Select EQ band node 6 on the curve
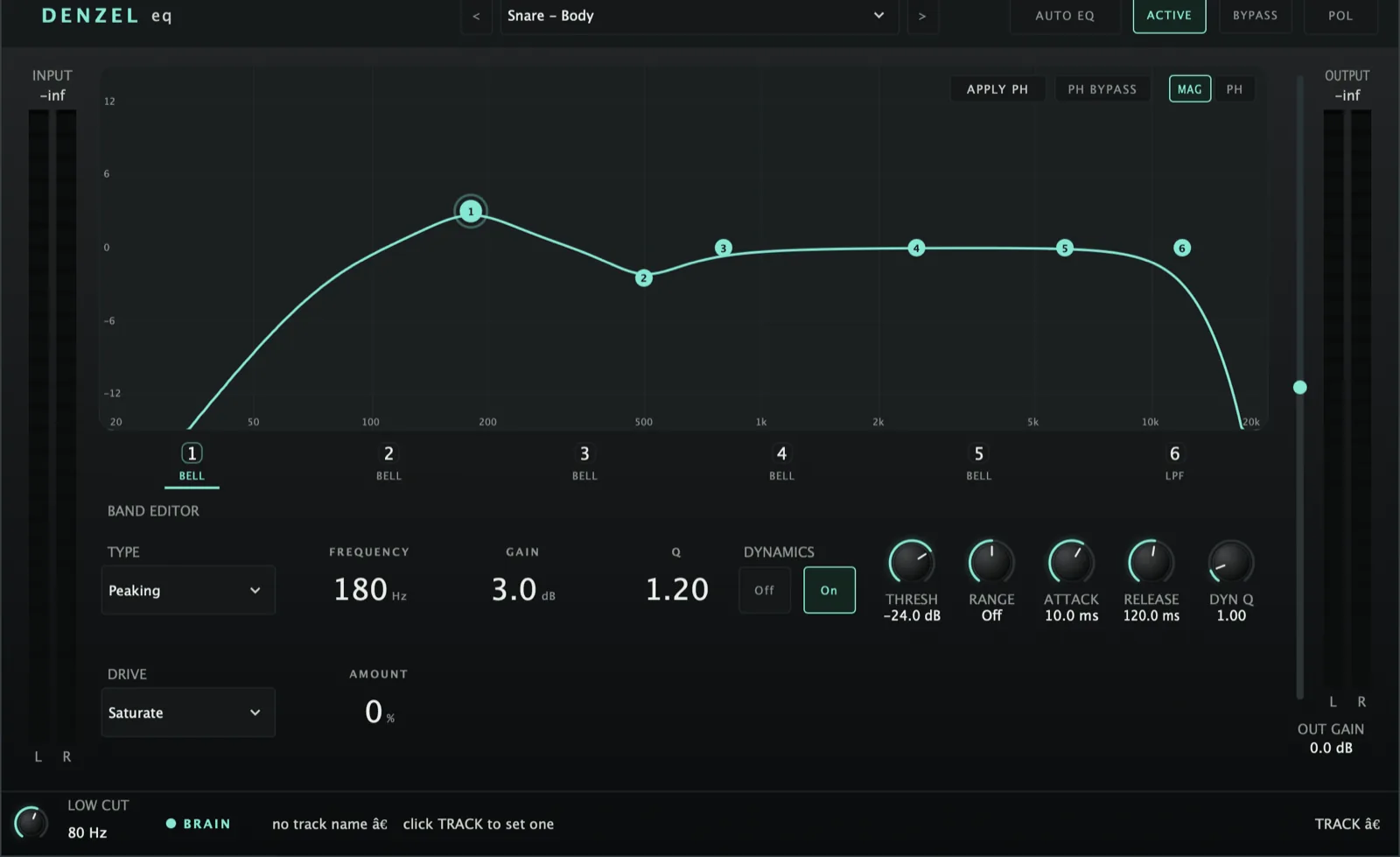 (x=1182, y=248)
